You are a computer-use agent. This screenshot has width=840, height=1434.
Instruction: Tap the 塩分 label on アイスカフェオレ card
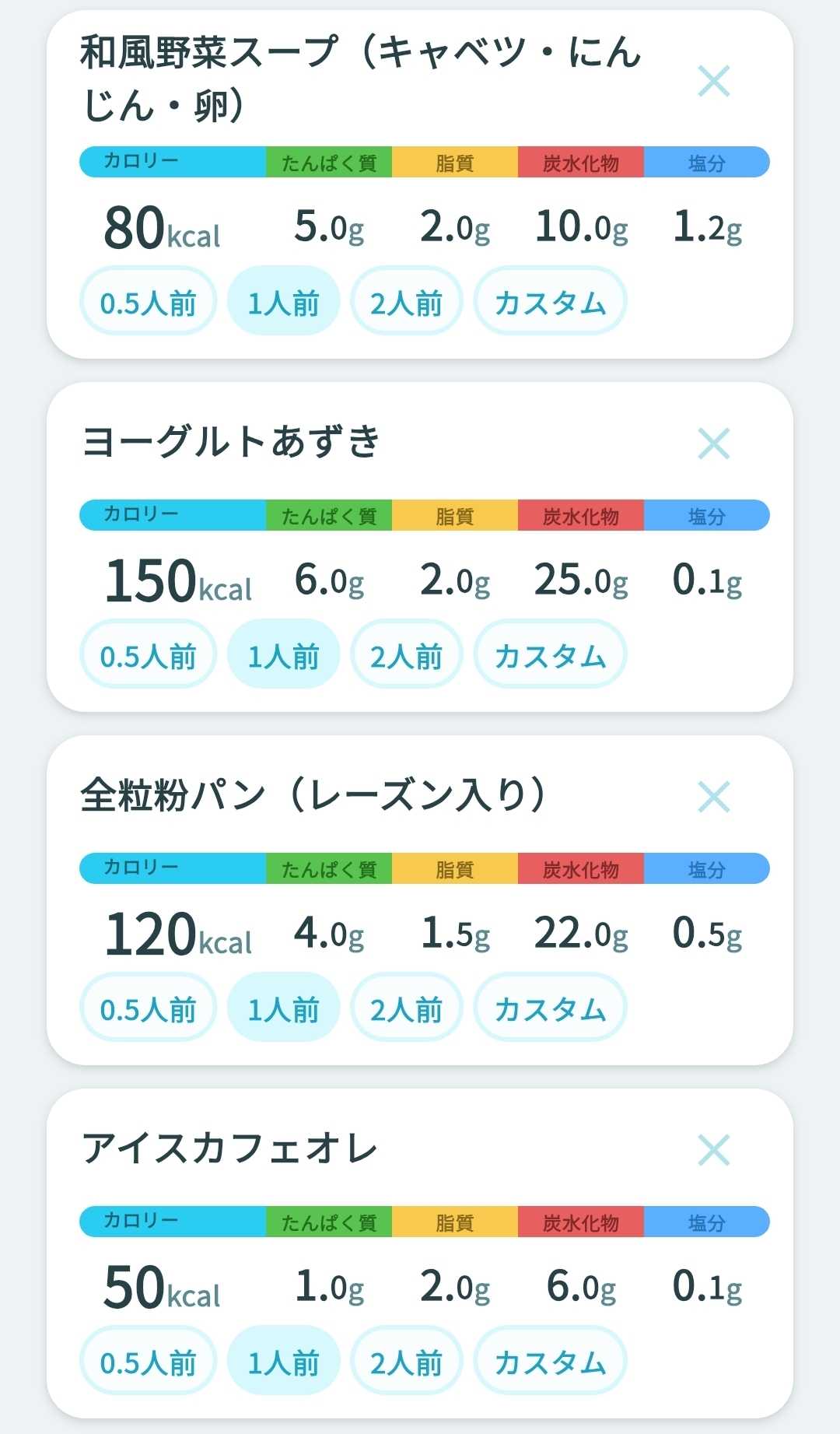[706, 1222]
